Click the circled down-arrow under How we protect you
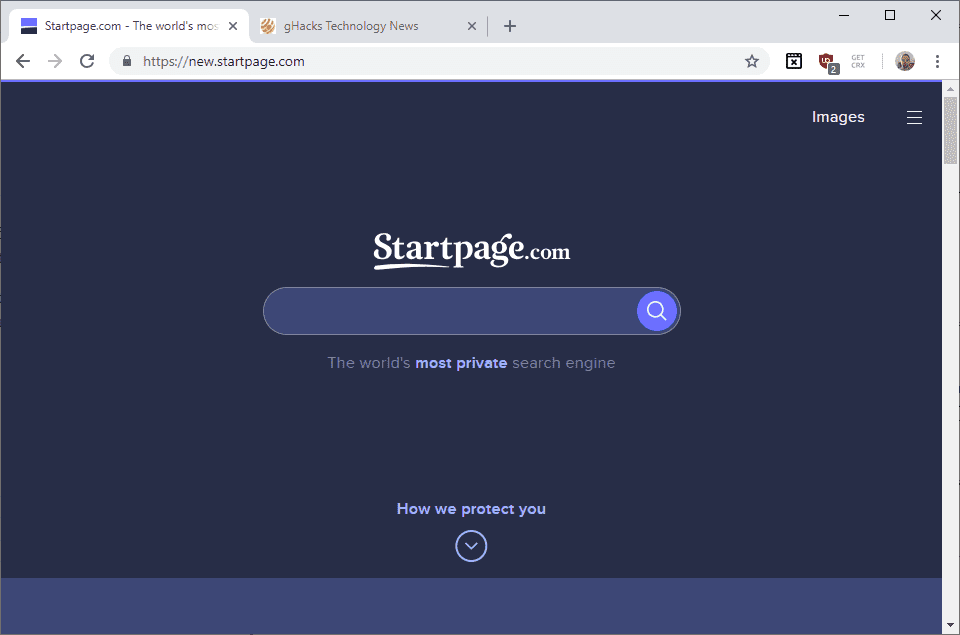 click(x=471, y=546)
